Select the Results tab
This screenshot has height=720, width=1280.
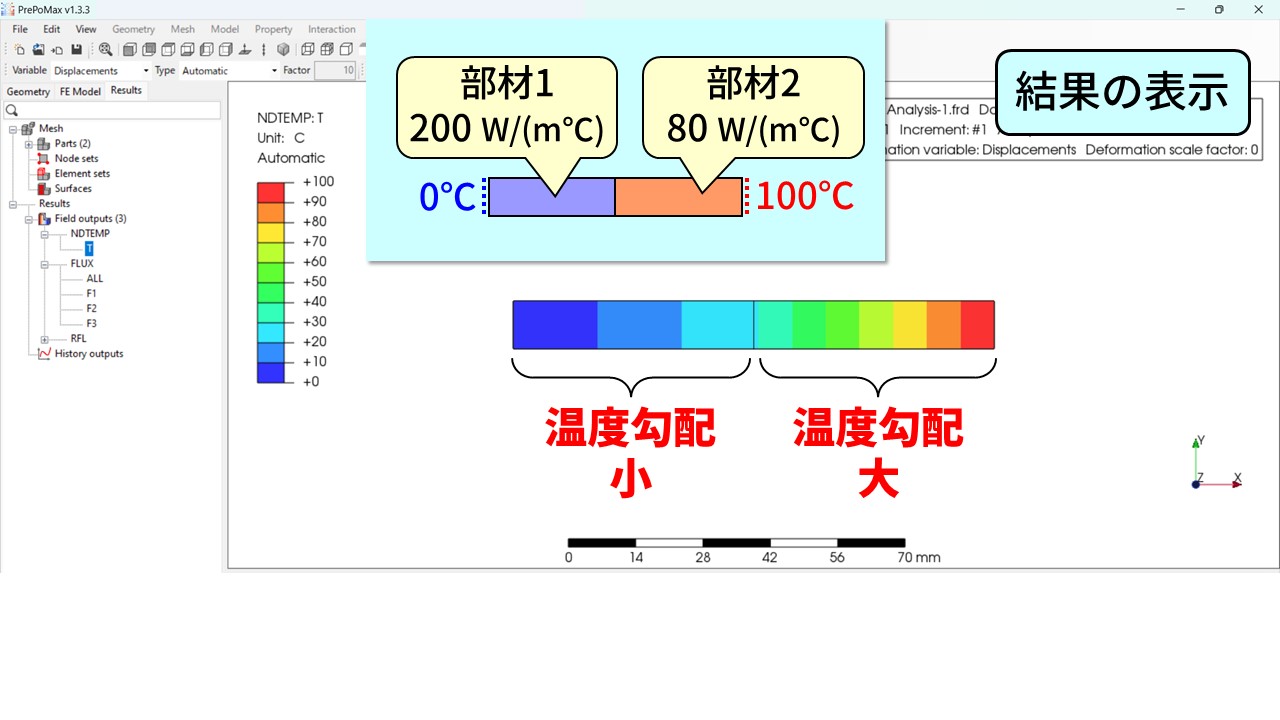click(x=126, y=90)
